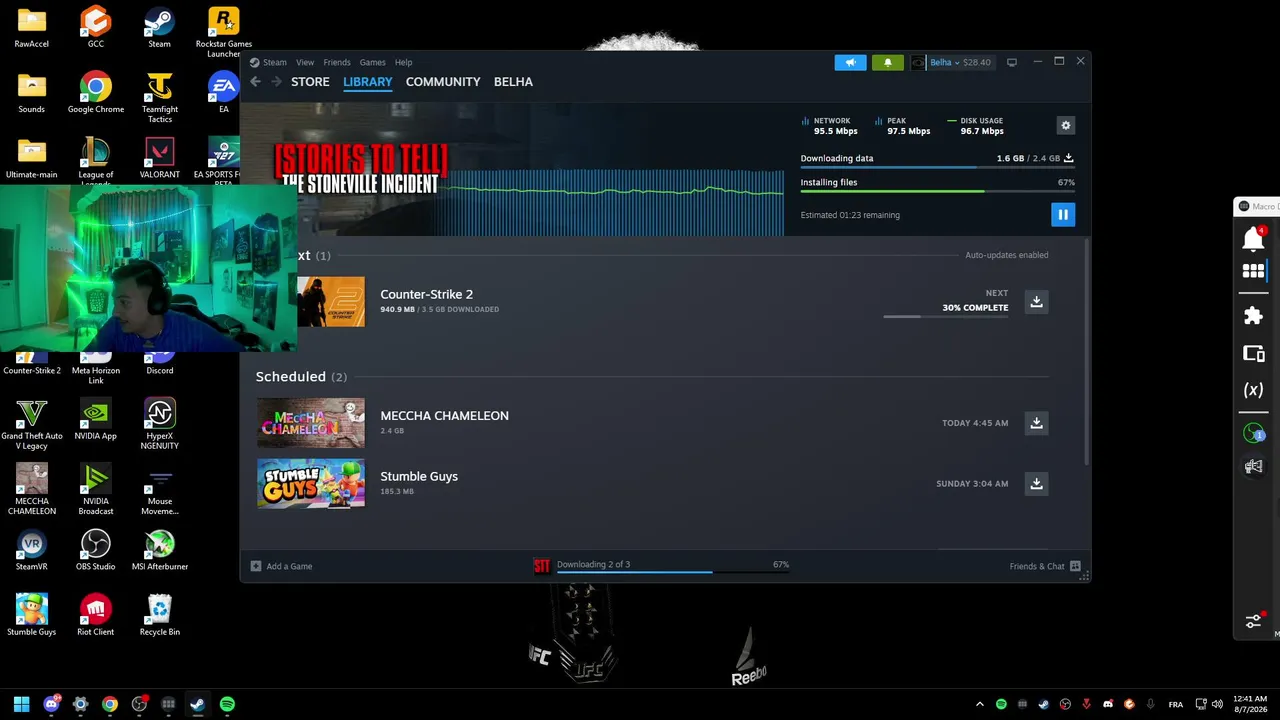Open Counter-Strike 2 game thumbnail

click(x=331, y=301)
